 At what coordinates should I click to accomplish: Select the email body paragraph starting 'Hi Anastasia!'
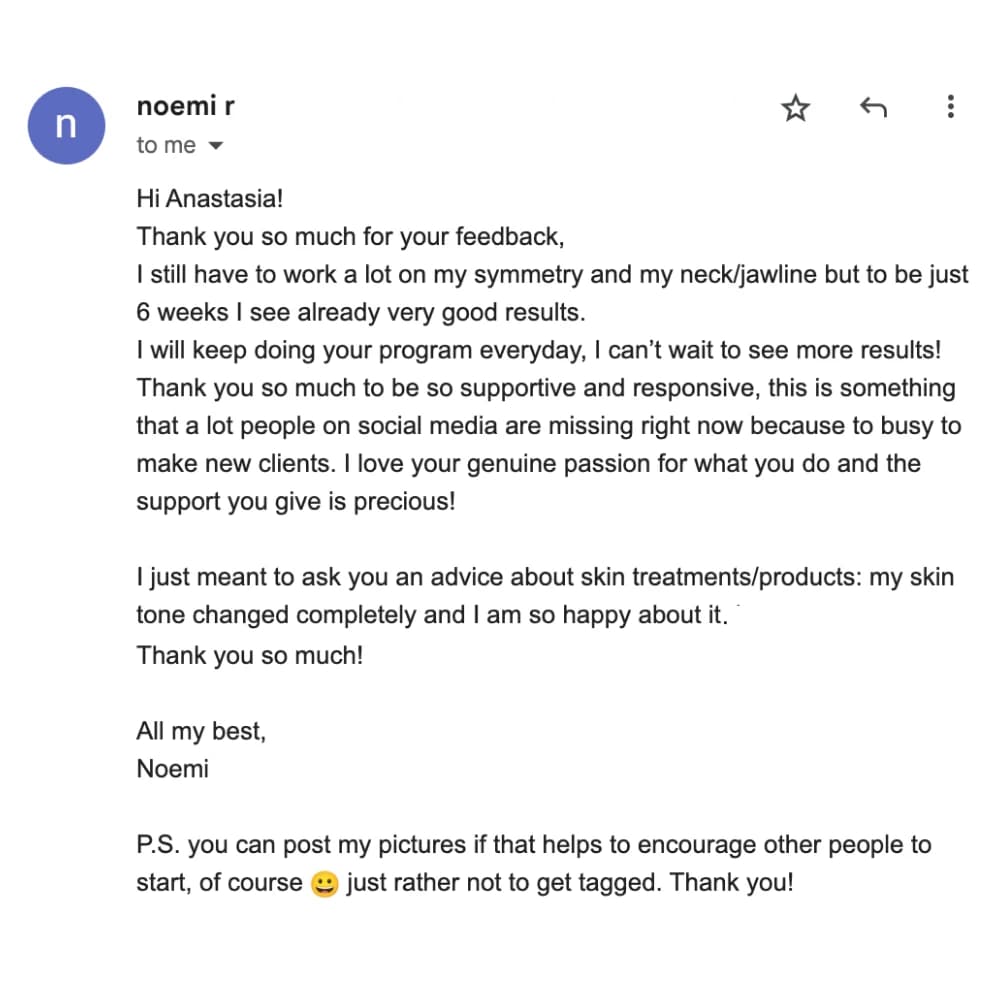click(210, 199)
